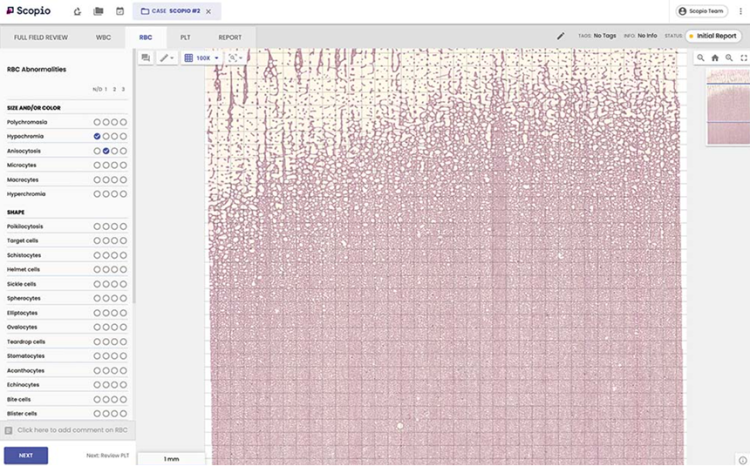Toggle the grid icon next to 100X
The width and height of the screenshot is (750, 473).
(188, 58)
